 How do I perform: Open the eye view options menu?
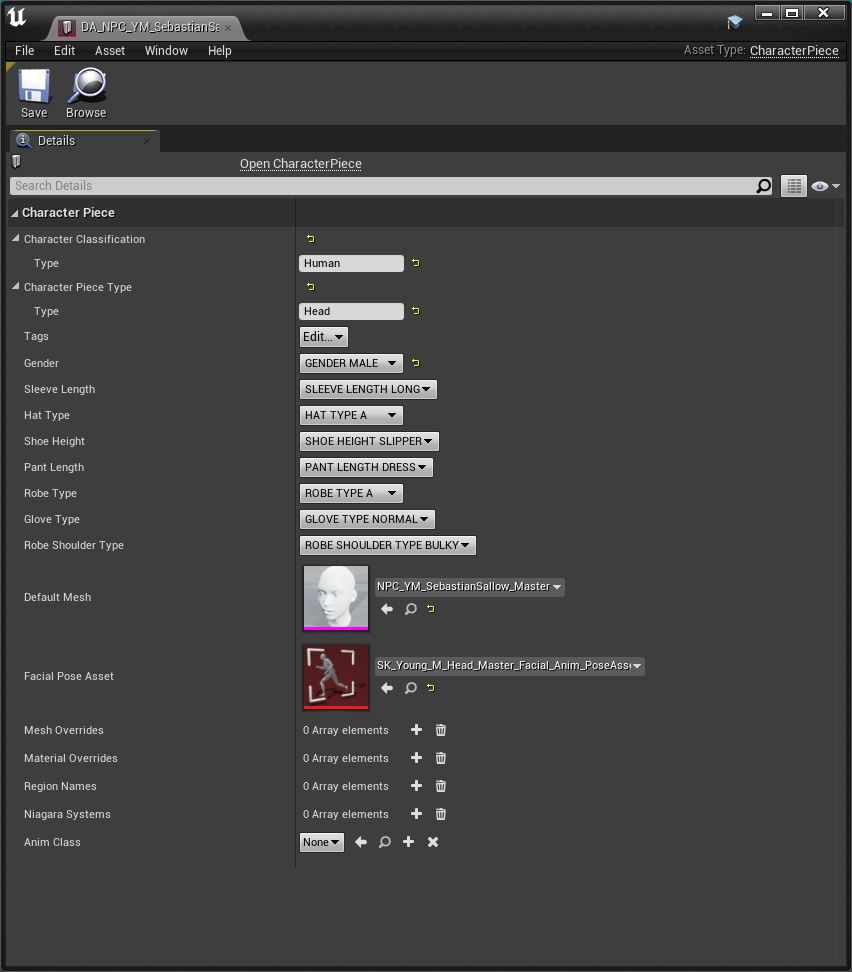825,186
